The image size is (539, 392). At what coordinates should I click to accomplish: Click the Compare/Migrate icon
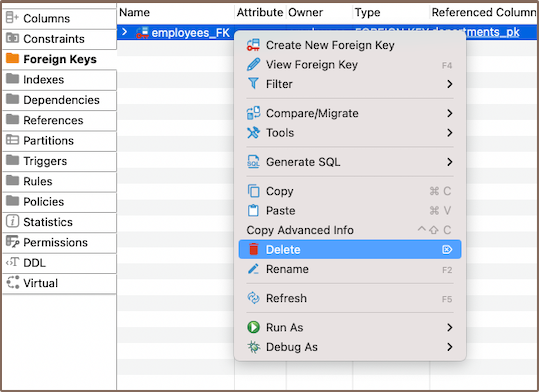(253, 113)
